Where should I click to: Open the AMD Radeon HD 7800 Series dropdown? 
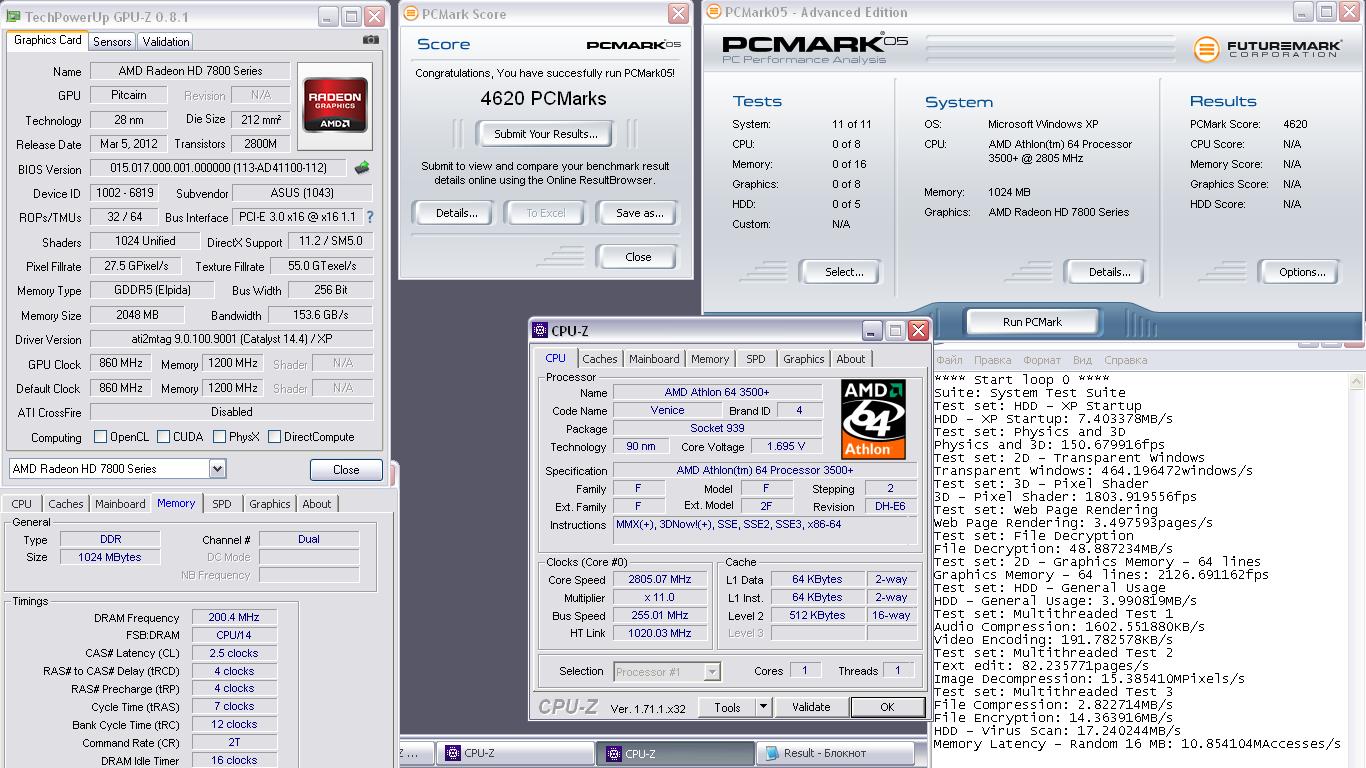(217, 468)
